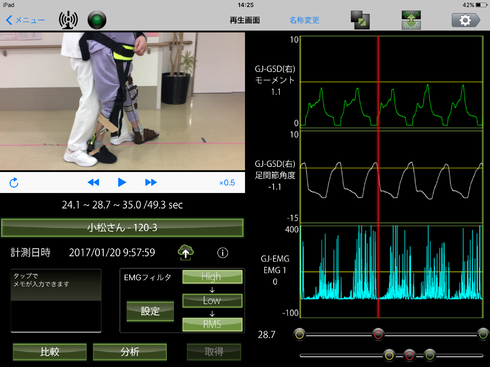Tap measurement date 2017/01/20 9:57:59
Viewport: 490px width, 367px height.
click(x=112, y=253)
